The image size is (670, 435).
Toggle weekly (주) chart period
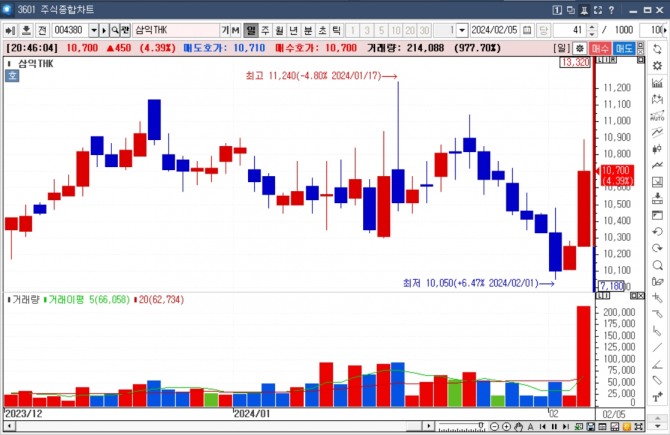click(265, 30)
